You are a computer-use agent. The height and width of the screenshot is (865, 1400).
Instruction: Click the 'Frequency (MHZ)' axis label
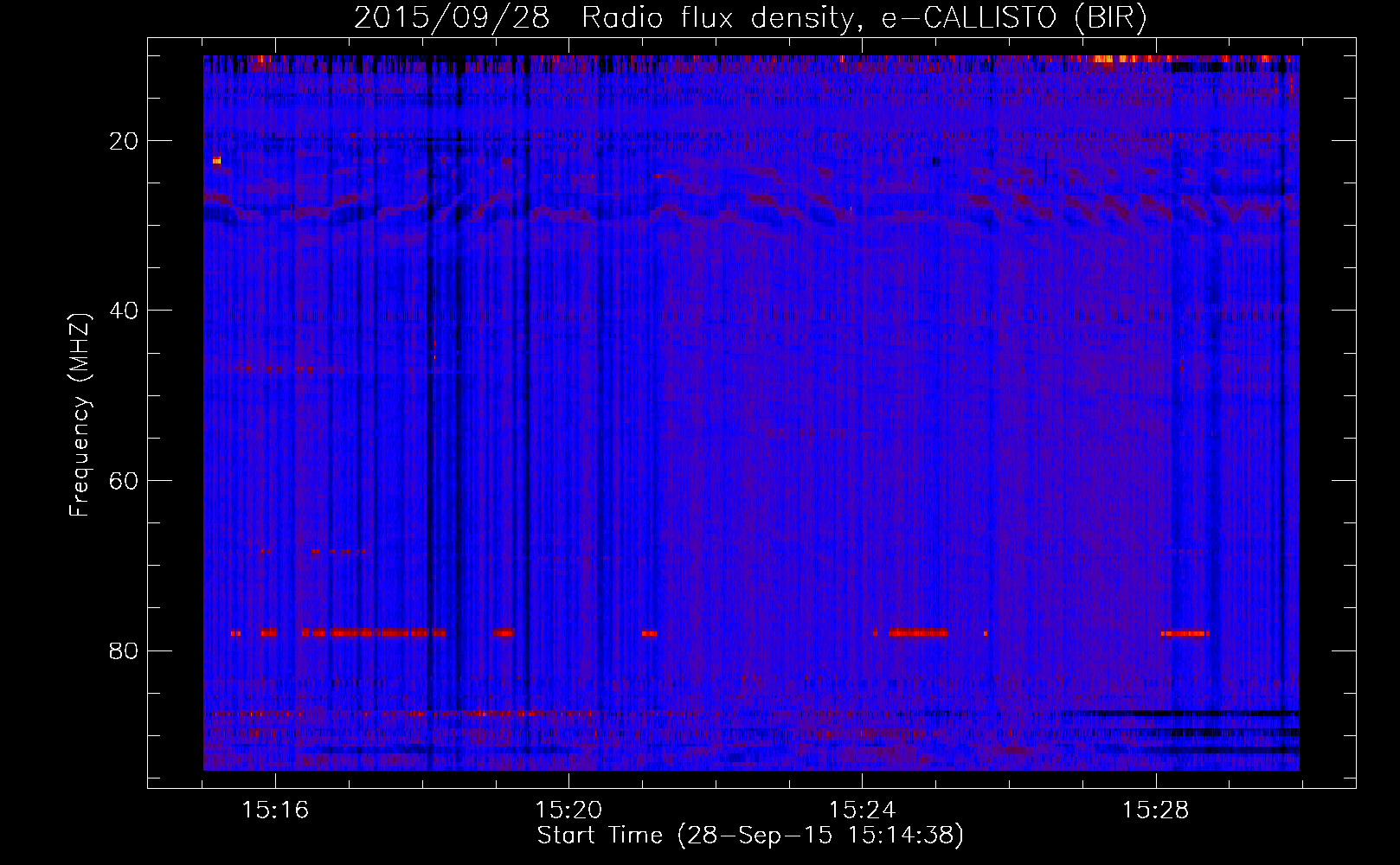point(80,415)
